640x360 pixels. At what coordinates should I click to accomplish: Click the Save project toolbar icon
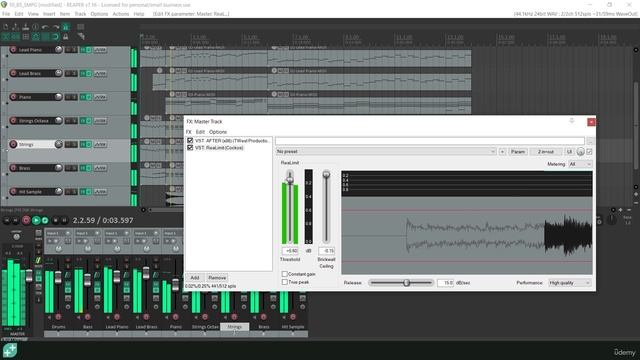[x=25, y=27]
